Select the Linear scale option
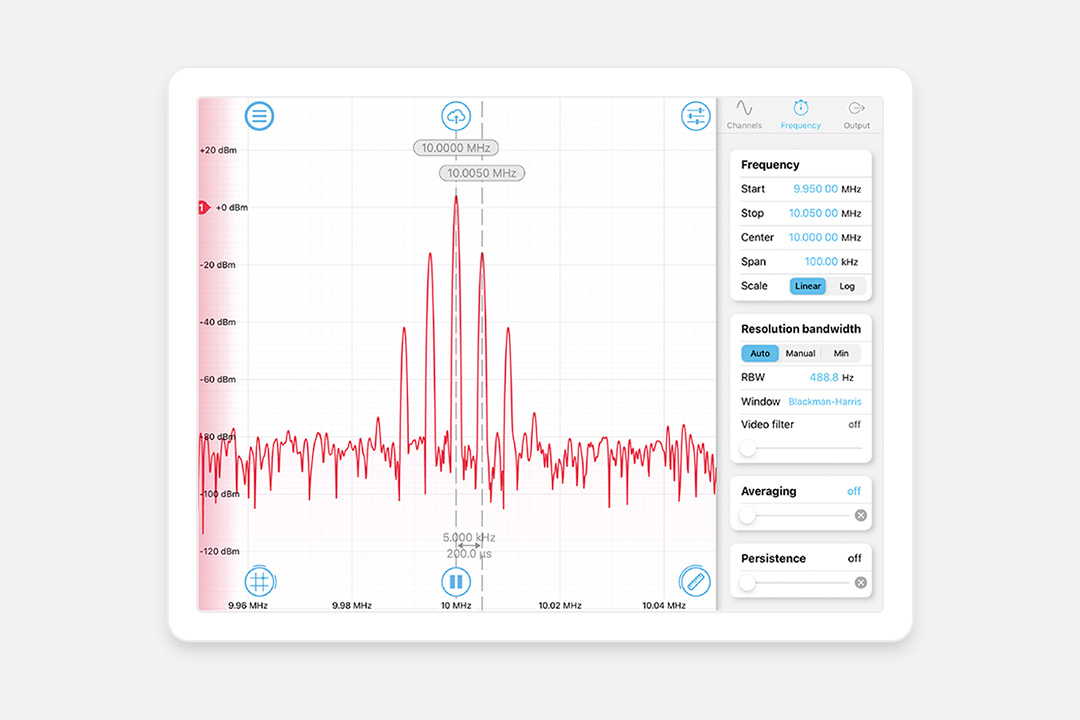Image resolution: width=1080 pixels, height=720 pixels. [x=807, y=286]
